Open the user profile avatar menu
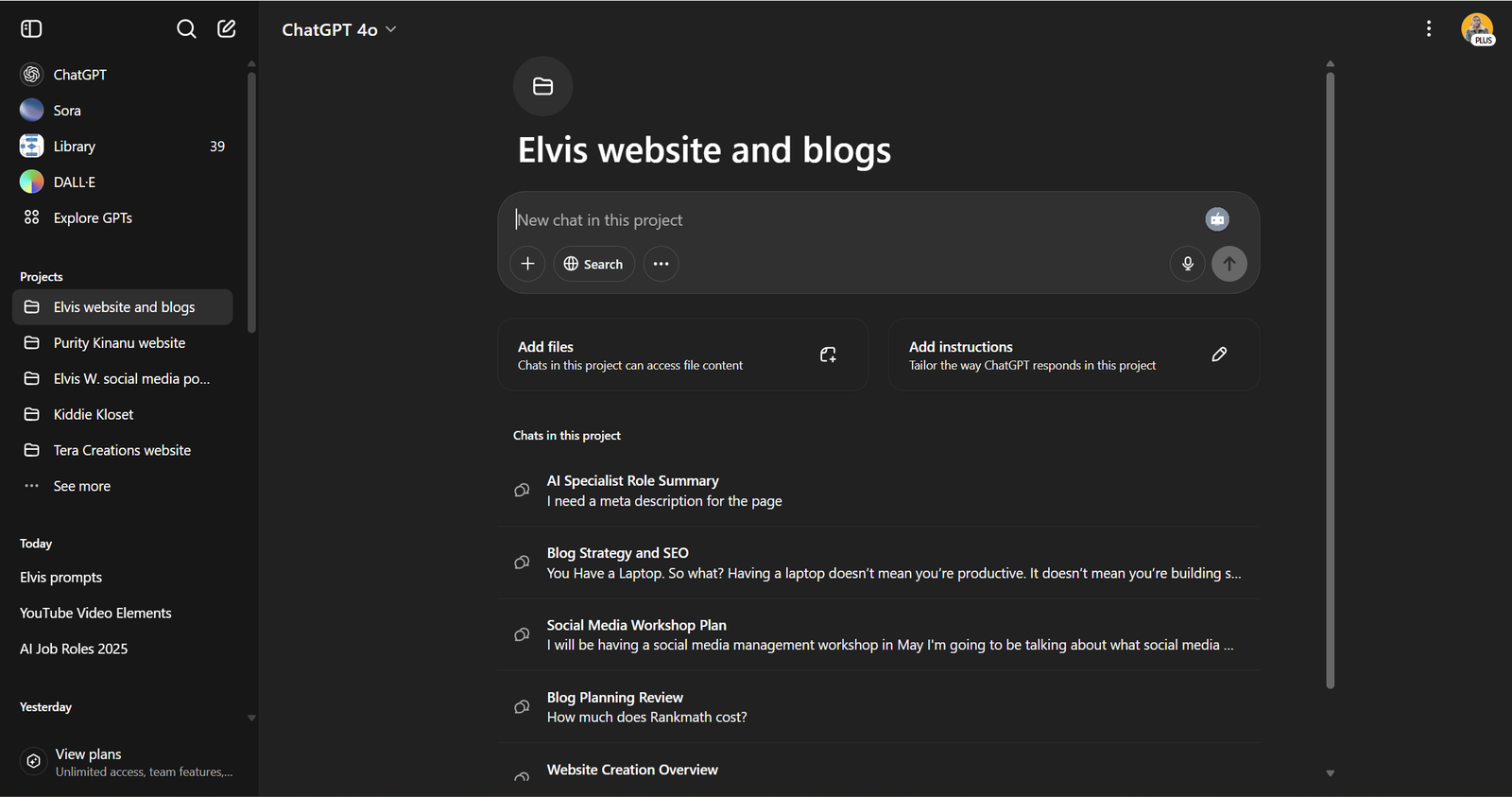This screenshot has width=1512, height=797. [1477, 28]
